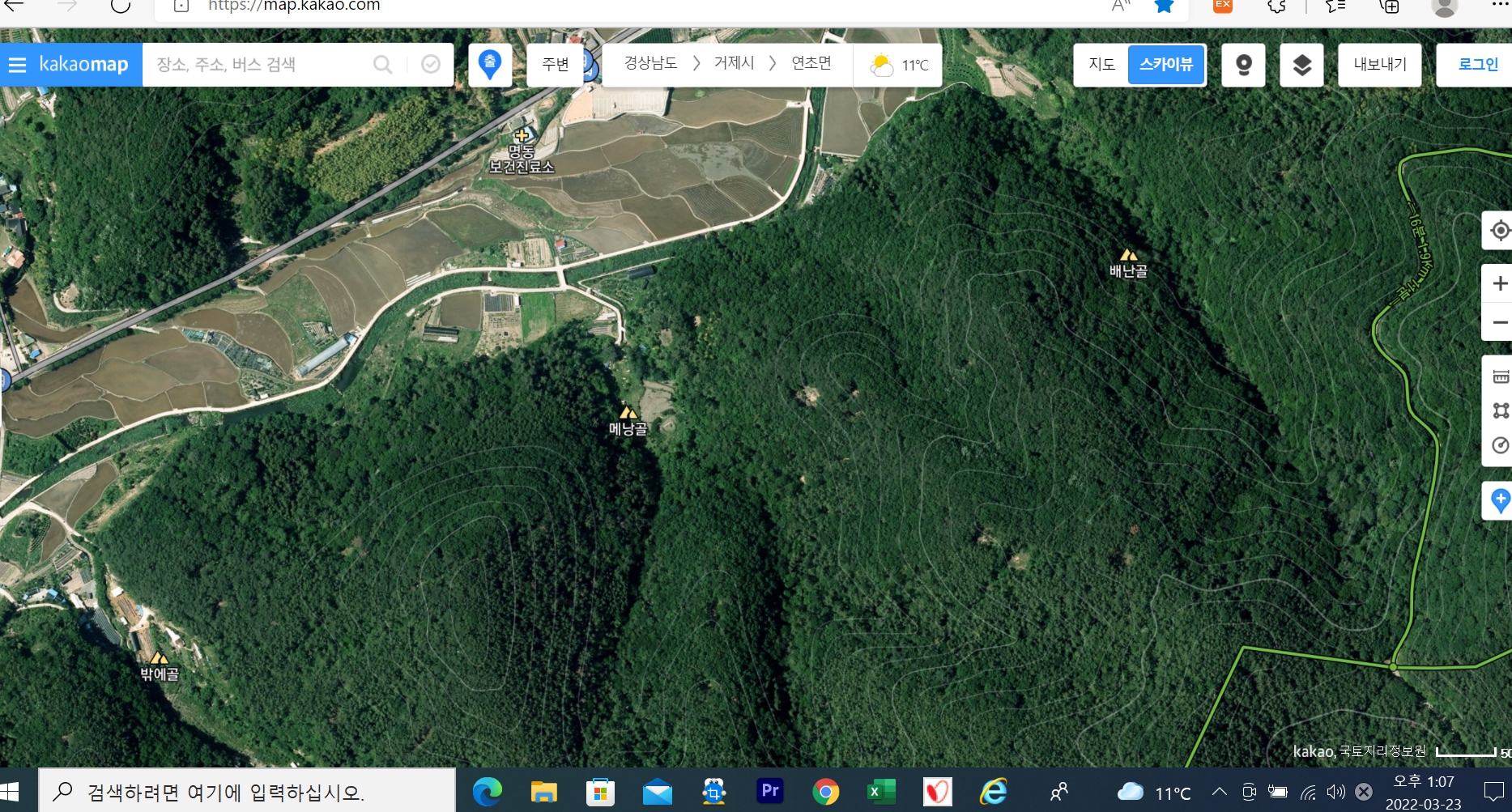
Task: Click the add-pin button on right sidebar
Action: point(1500,501)
